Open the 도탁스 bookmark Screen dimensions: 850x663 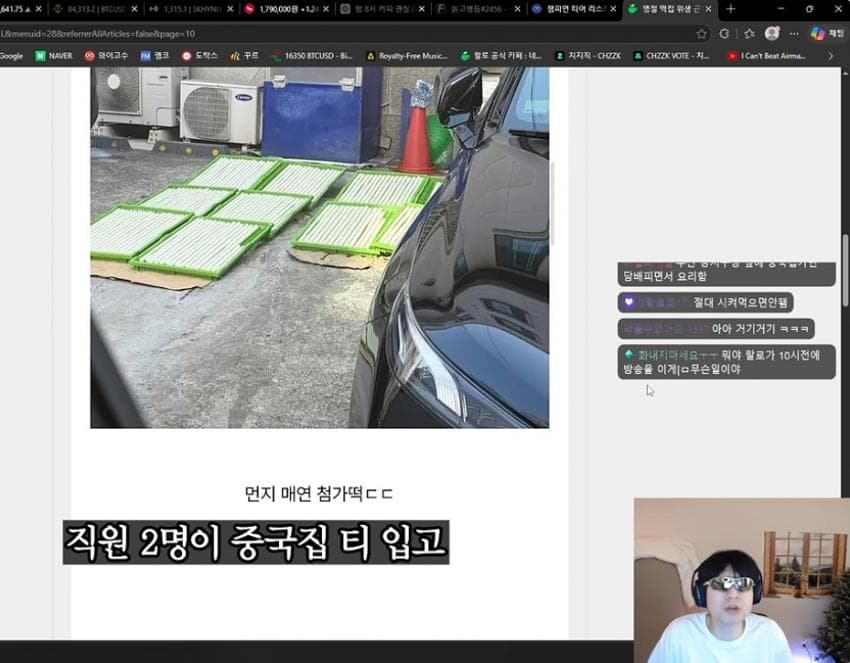pos(199,56)
